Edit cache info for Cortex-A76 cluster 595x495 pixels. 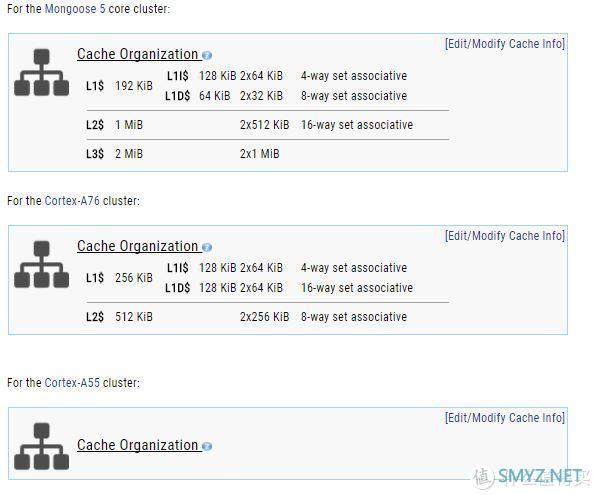click(505, 236)
